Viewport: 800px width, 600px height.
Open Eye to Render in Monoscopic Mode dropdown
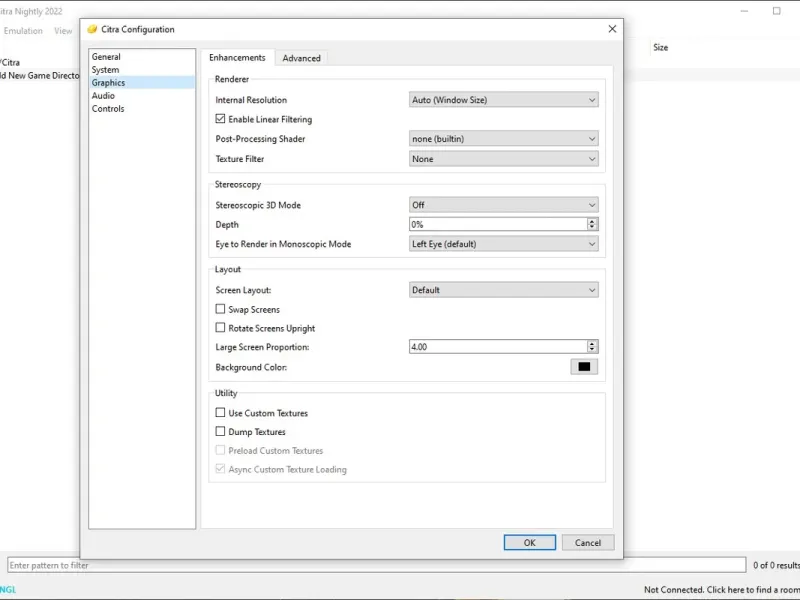pyautogui.click(x=504, y=244)
